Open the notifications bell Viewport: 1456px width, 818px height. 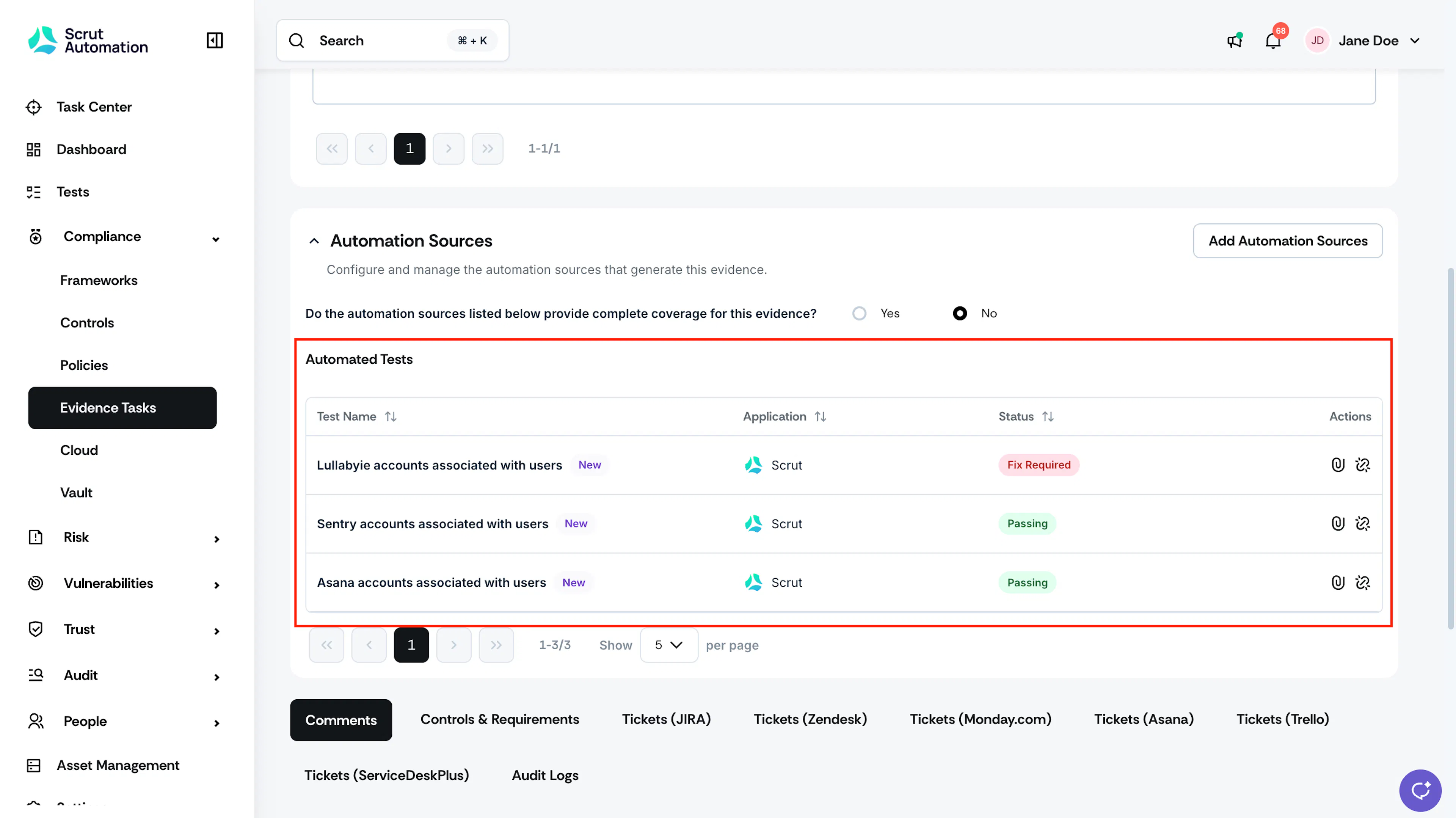(x=1273, y=41)
